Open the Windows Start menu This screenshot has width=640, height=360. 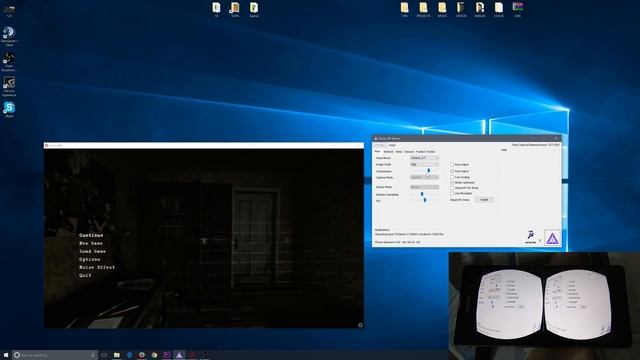[x=6, y=355]
